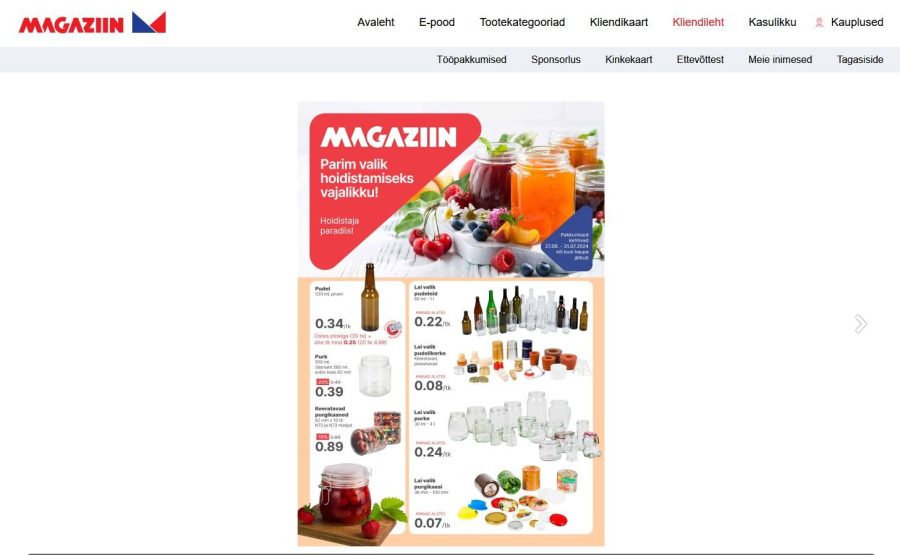Viewport: 900px width, 555px height.
Task: Open Ettevõttest in the submenu
Action: tap(700, 60)
